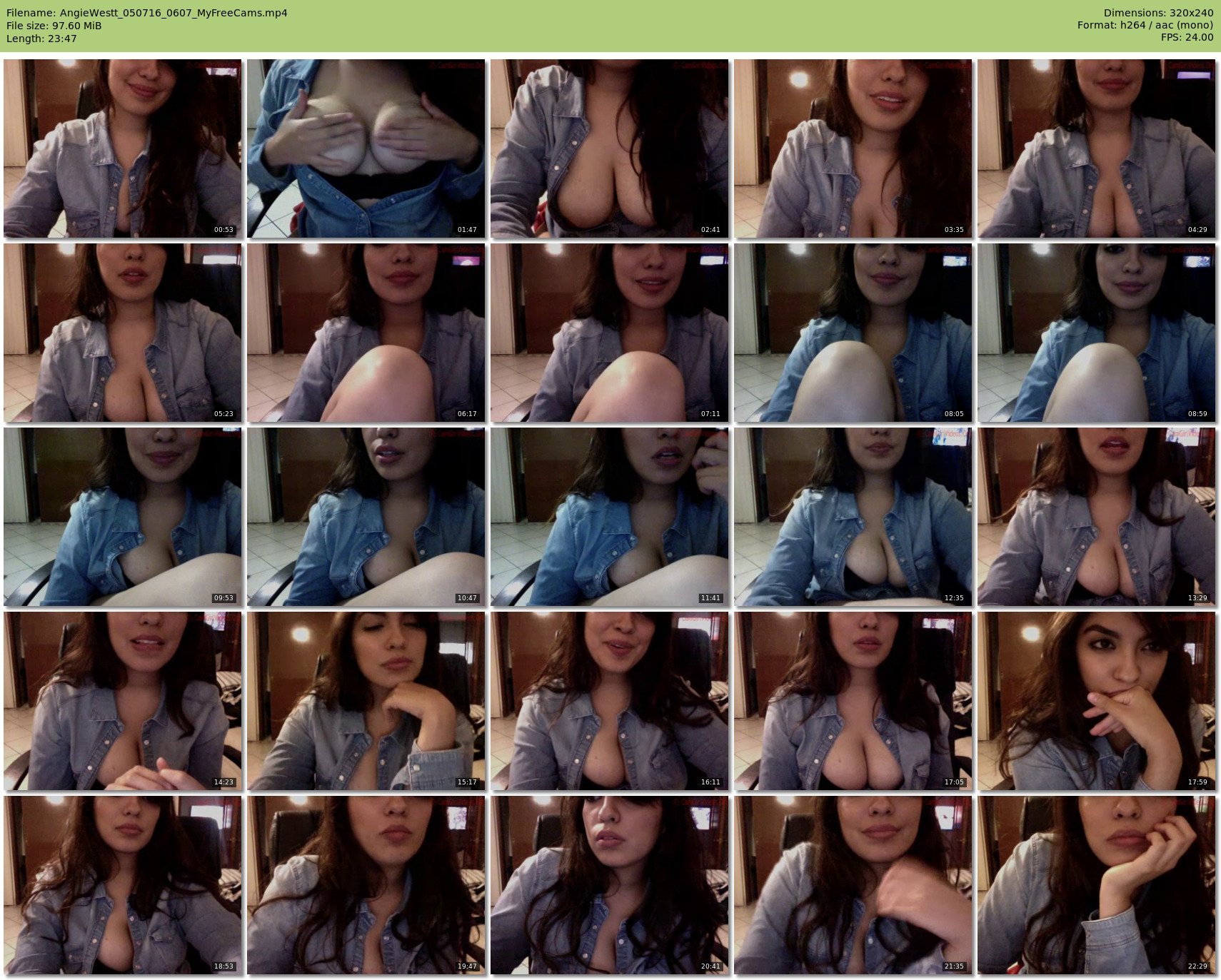Click the final frame timestamped 22:29
The height and width of the screenshot is (980, 1221).
1096,885
